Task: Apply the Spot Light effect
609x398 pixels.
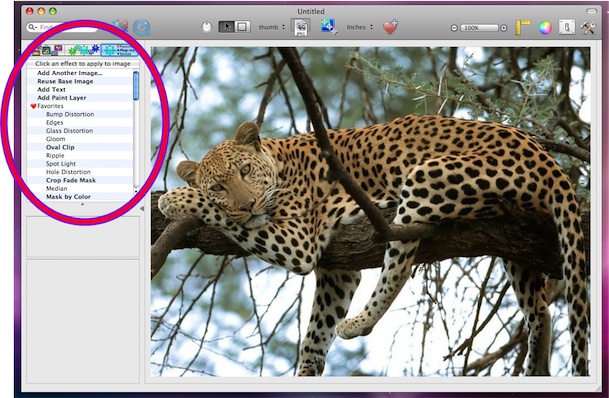Action: pos(61,164)
